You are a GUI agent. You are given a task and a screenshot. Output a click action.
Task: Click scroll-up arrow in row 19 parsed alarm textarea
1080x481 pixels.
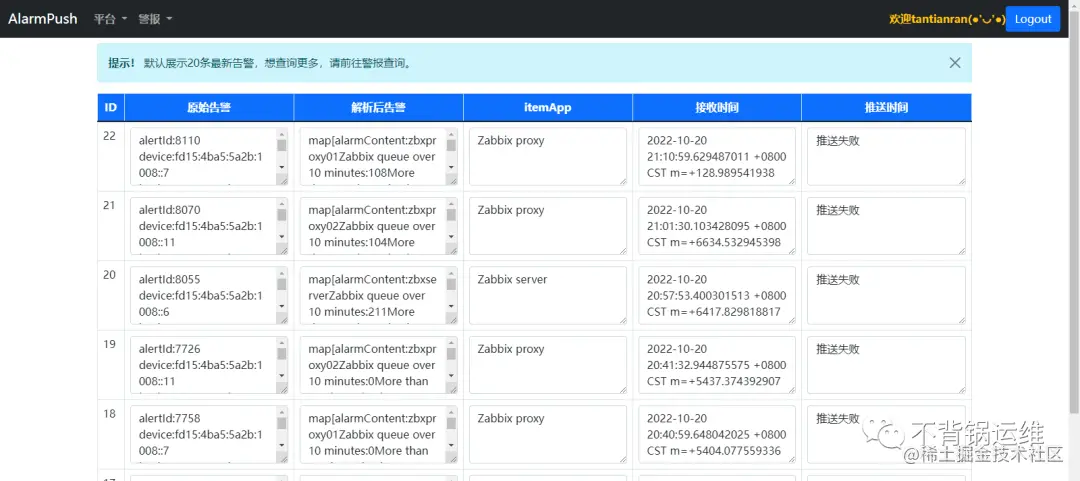[x=451, y=342]
